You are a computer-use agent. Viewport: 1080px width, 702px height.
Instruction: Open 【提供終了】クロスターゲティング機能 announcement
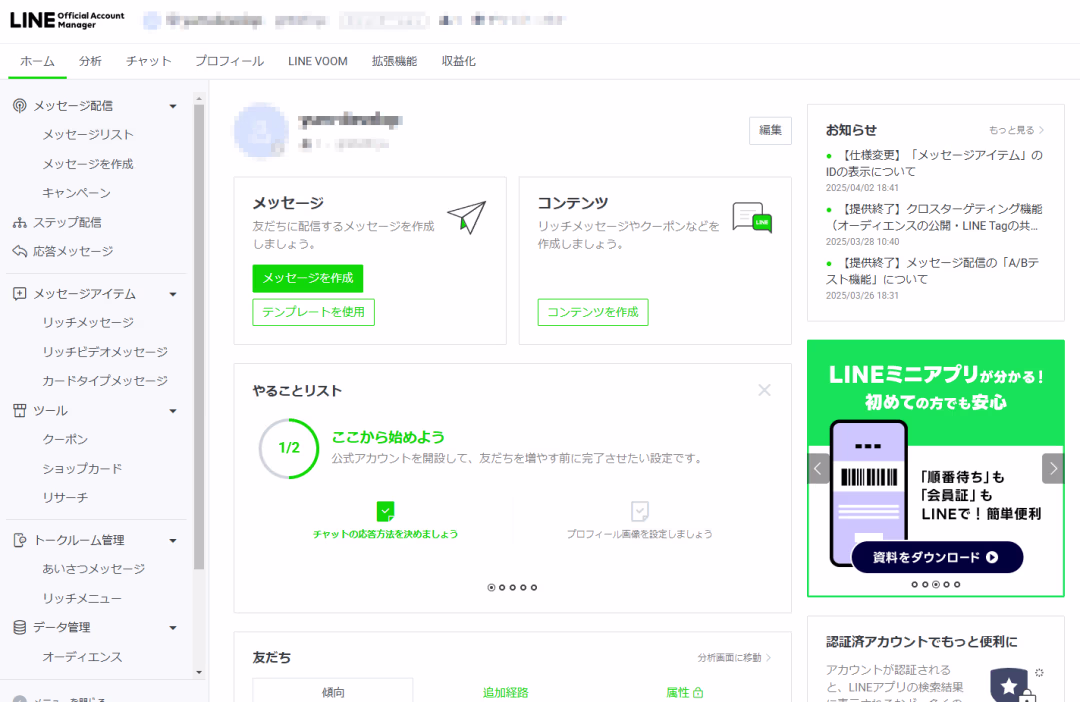pos(934,217)
